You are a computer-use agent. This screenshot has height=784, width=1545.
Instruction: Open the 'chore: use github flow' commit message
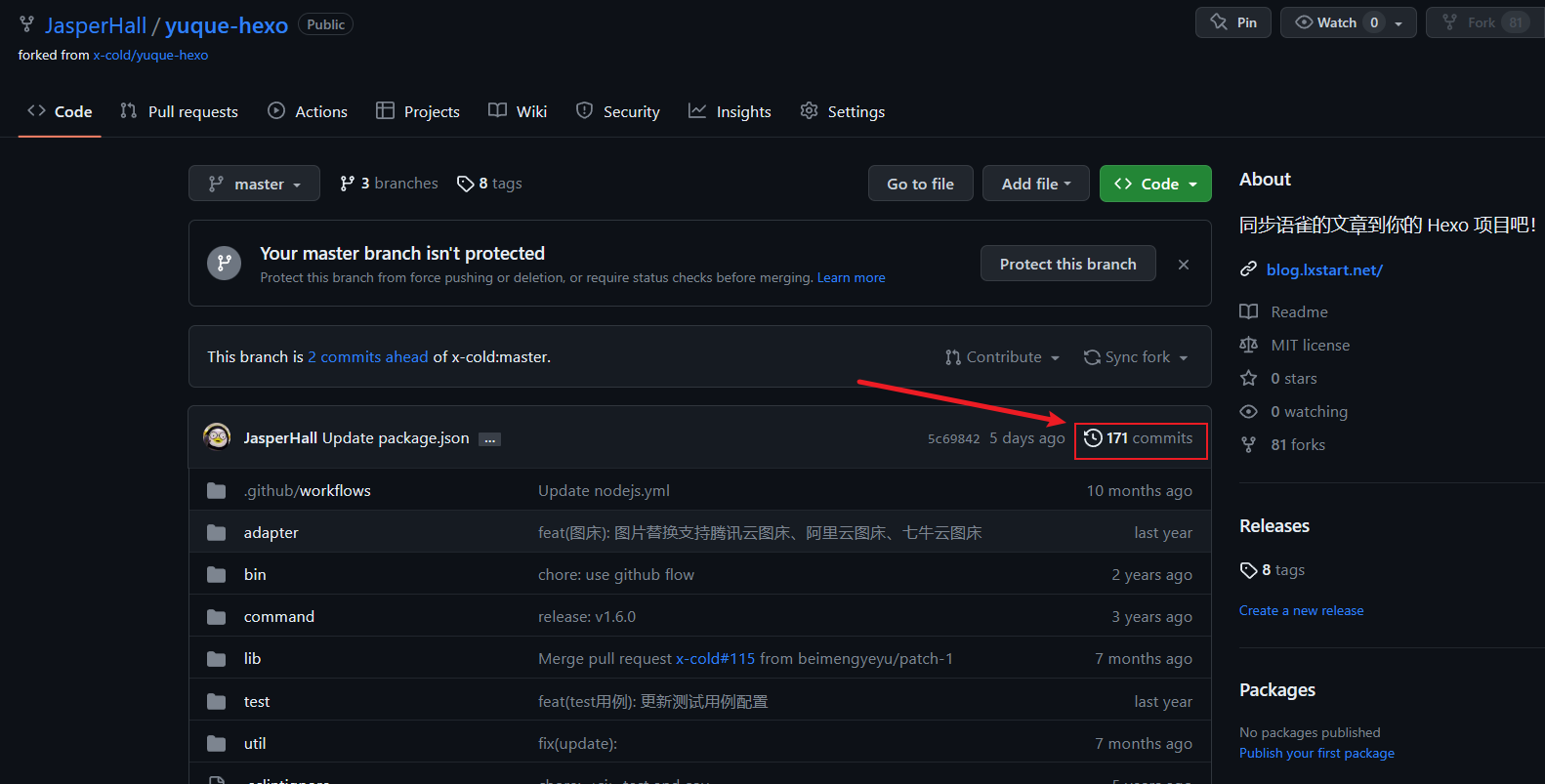(616, 575)
